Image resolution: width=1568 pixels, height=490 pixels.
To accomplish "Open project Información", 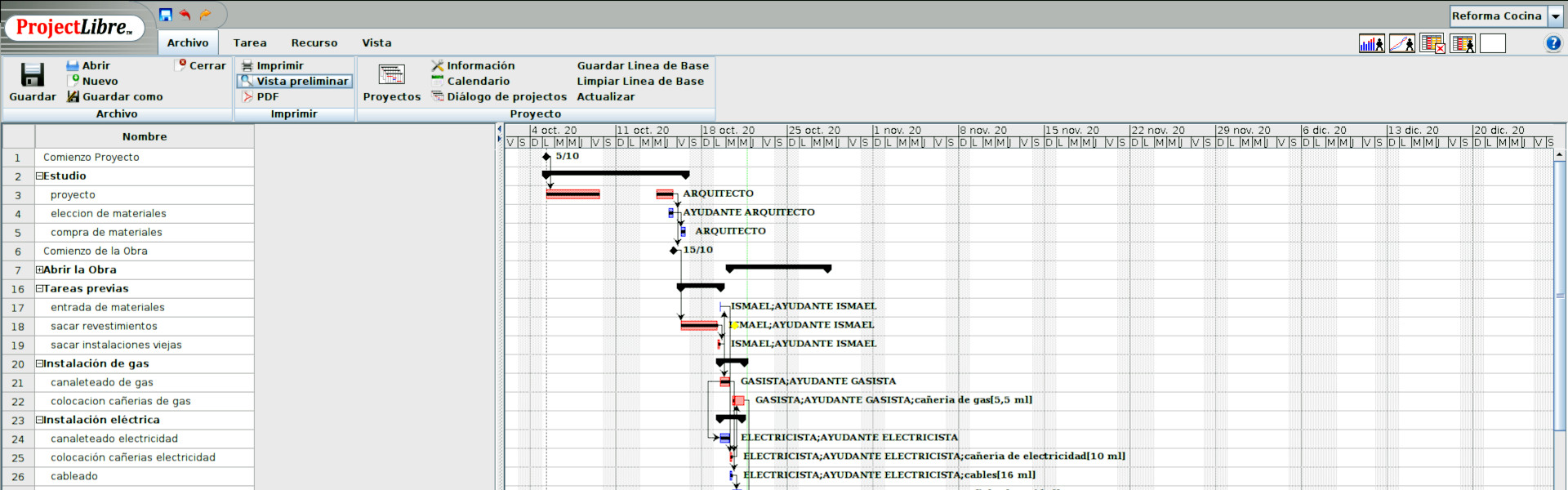I will [x=473, y=65].
